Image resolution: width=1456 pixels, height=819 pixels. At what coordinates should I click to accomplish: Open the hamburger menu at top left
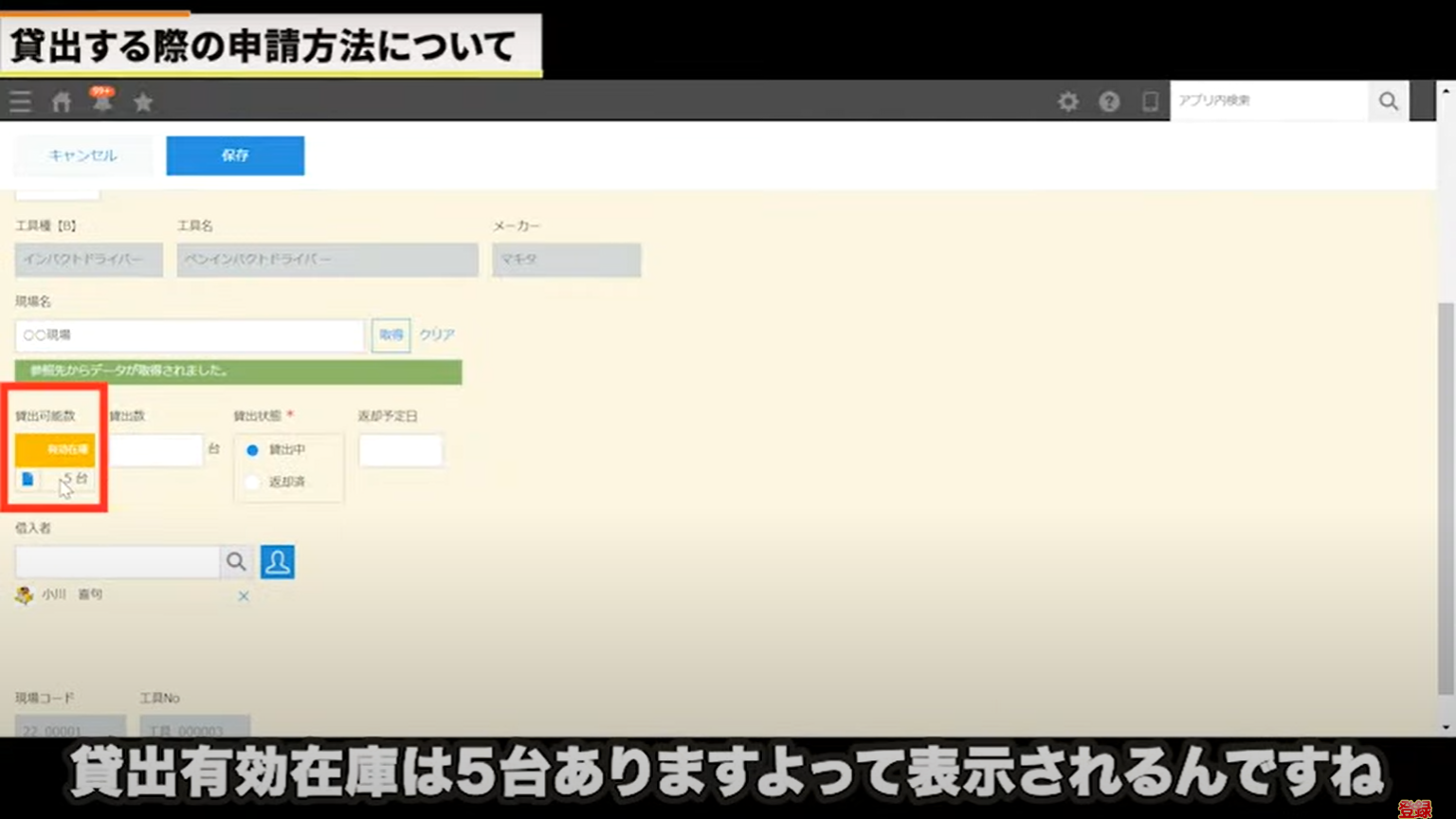click(20, 100)
